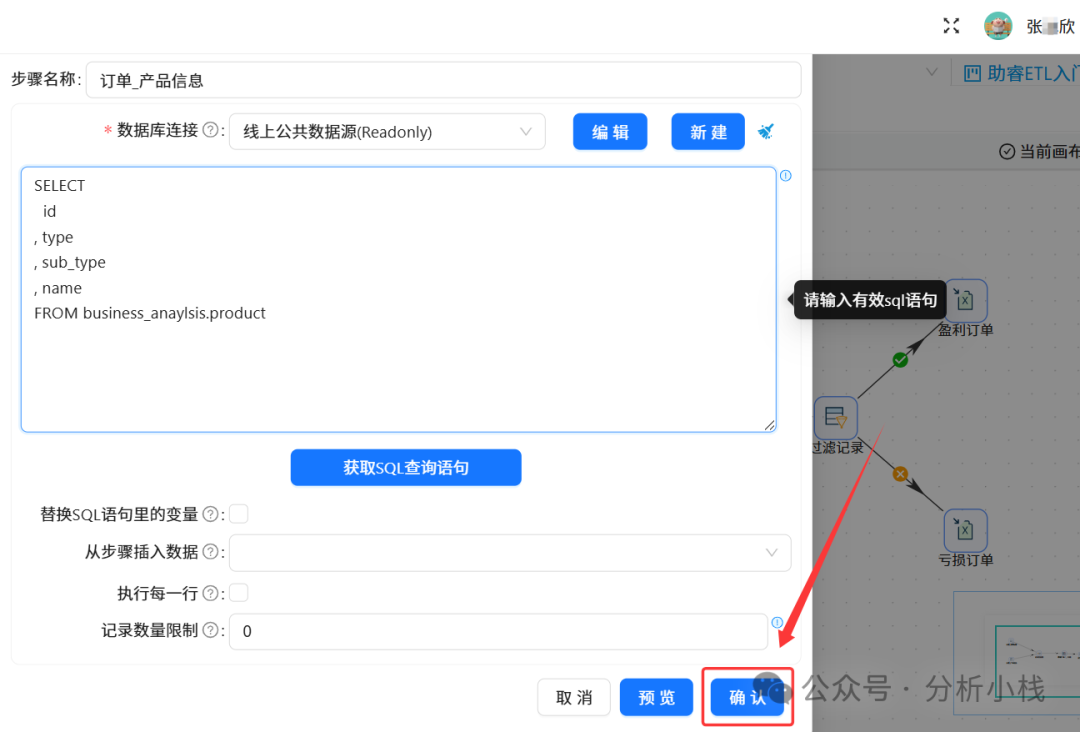
Task: Select the 亏损订单 Excel output node
Action: (x=965, y=530)
